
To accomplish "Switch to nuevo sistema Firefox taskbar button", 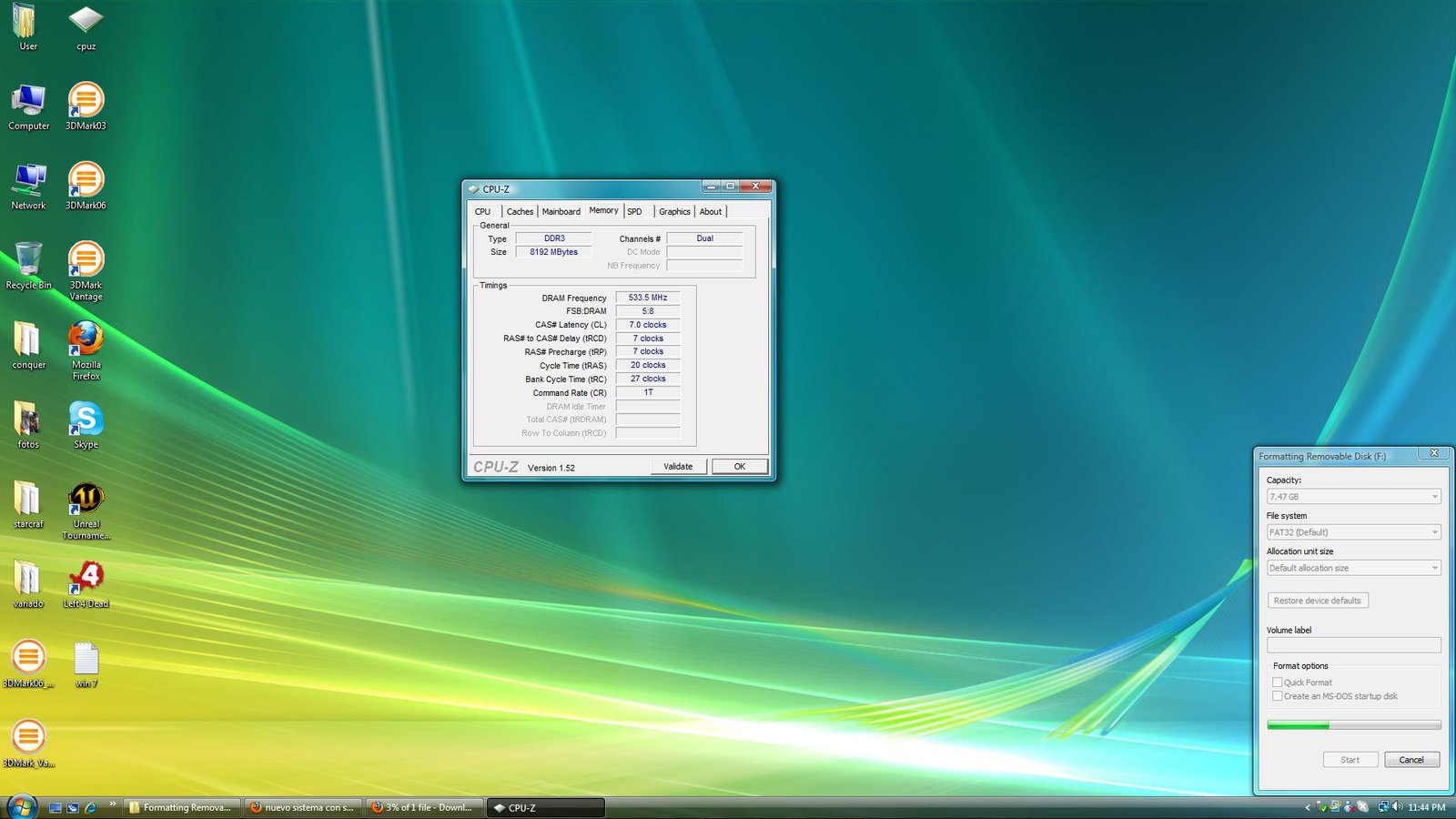I will 303,808.
